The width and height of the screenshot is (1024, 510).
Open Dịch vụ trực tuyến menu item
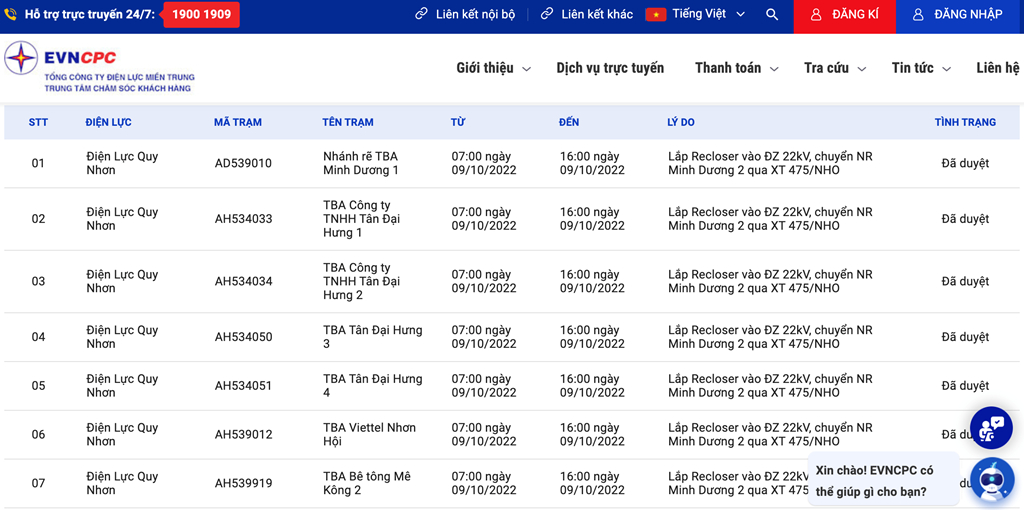point(610,68)
